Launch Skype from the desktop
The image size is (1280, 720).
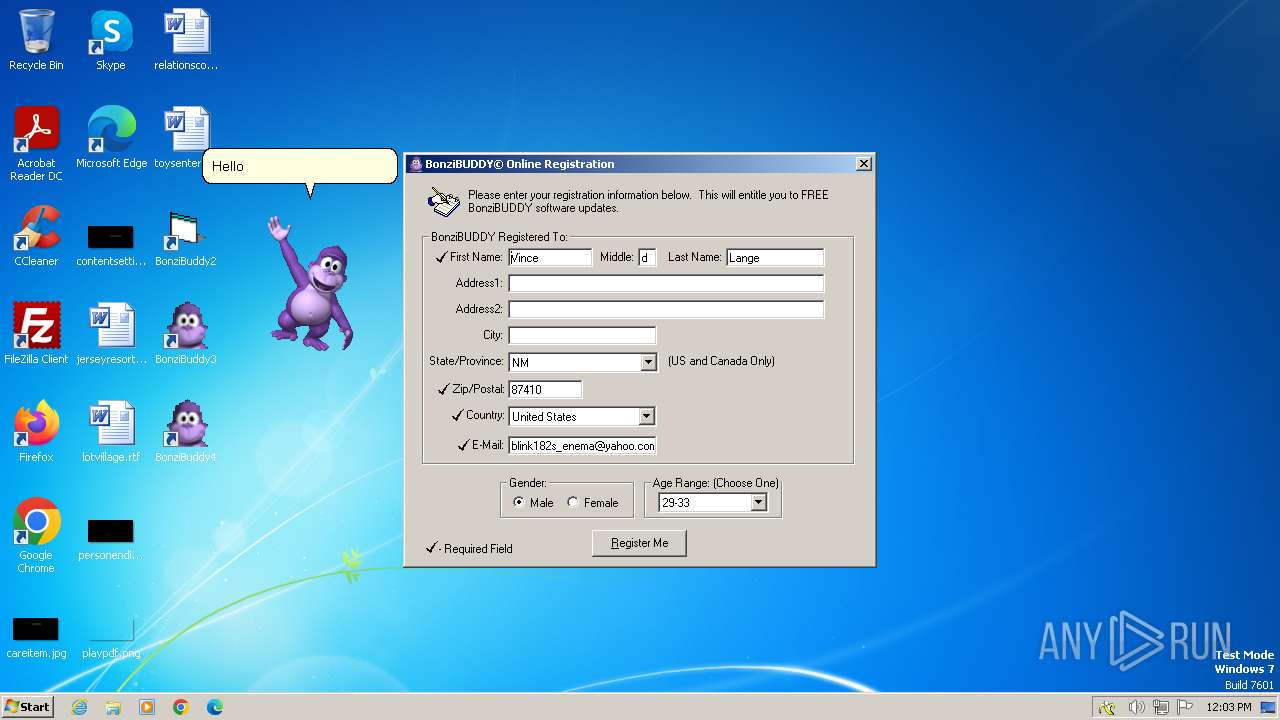[x=111, y=40]
